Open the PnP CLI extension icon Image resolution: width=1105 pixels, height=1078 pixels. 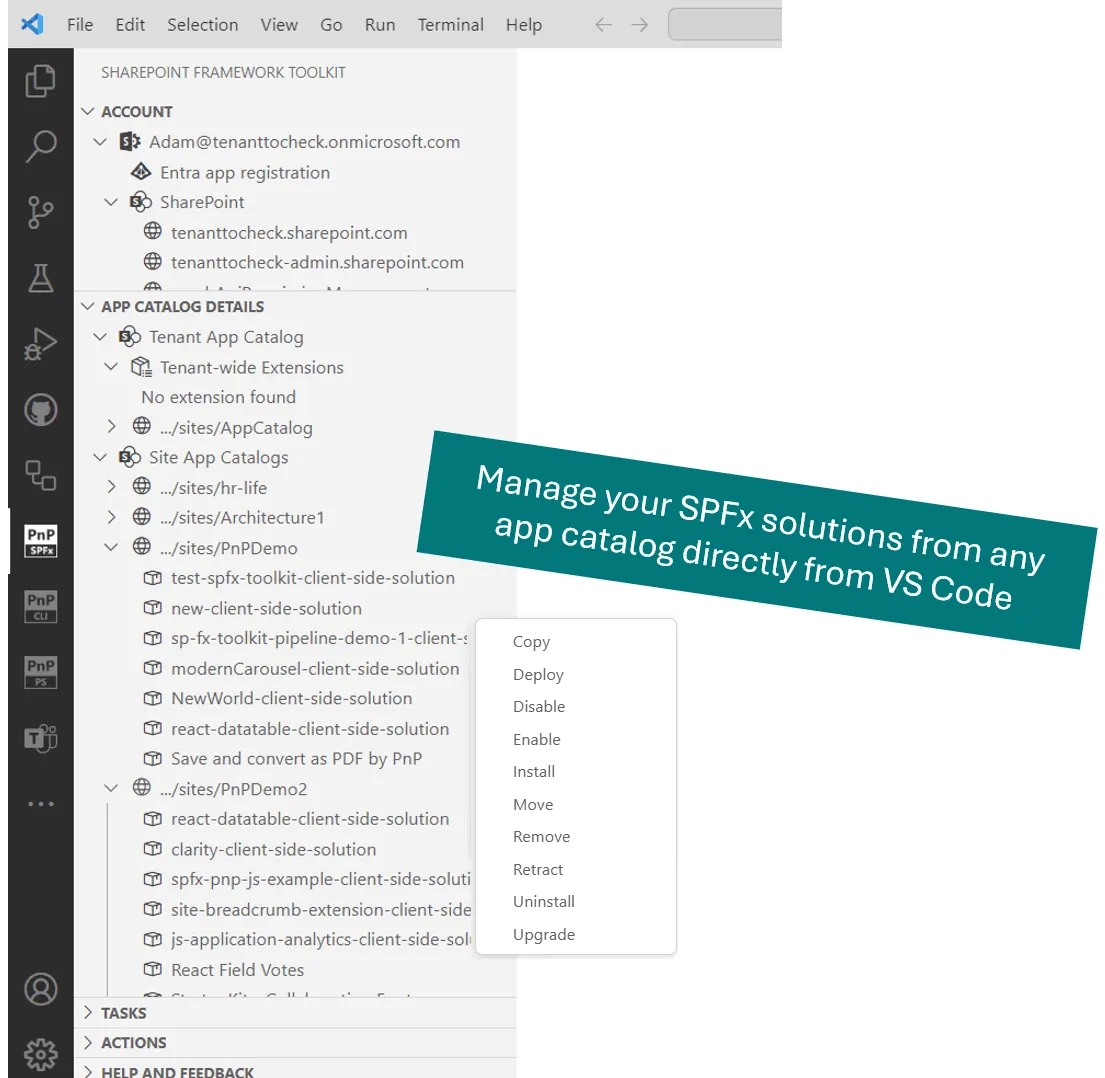click(41, 607)
